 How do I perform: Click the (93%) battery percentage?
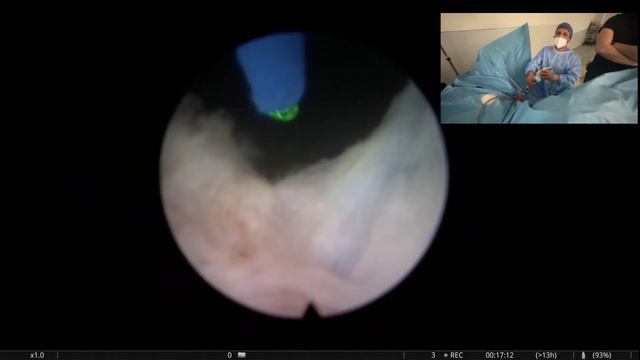pos(602,355)
